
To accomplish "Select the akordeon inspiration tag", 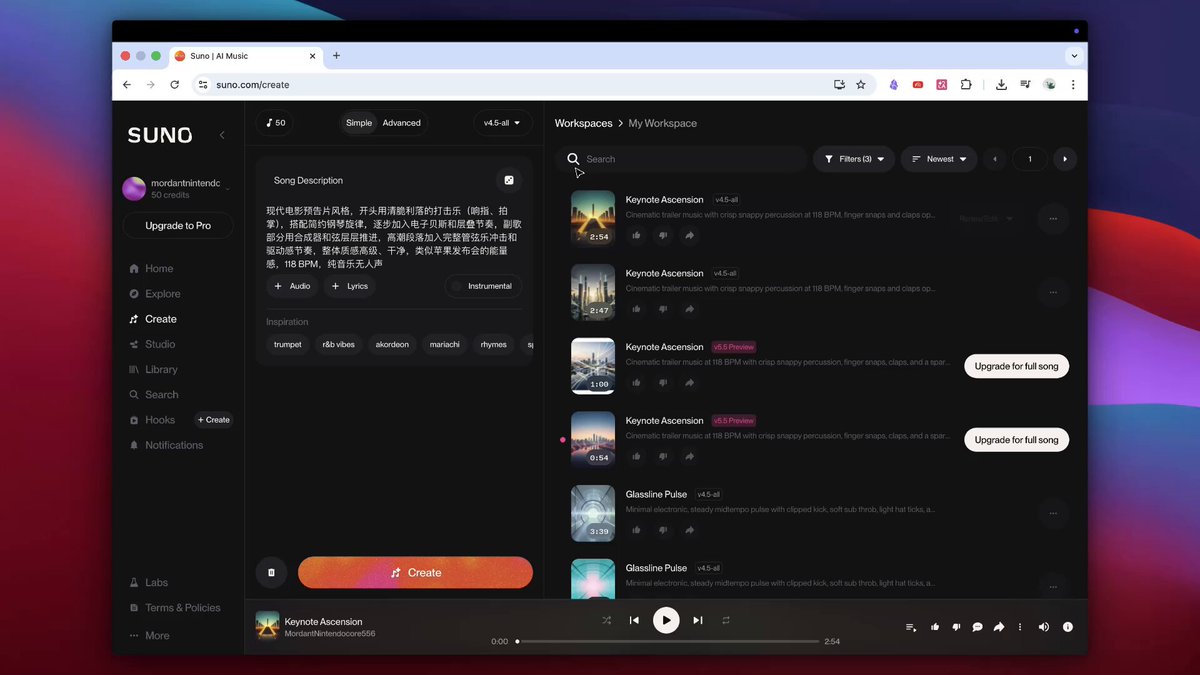I will [x=392, y=344].
